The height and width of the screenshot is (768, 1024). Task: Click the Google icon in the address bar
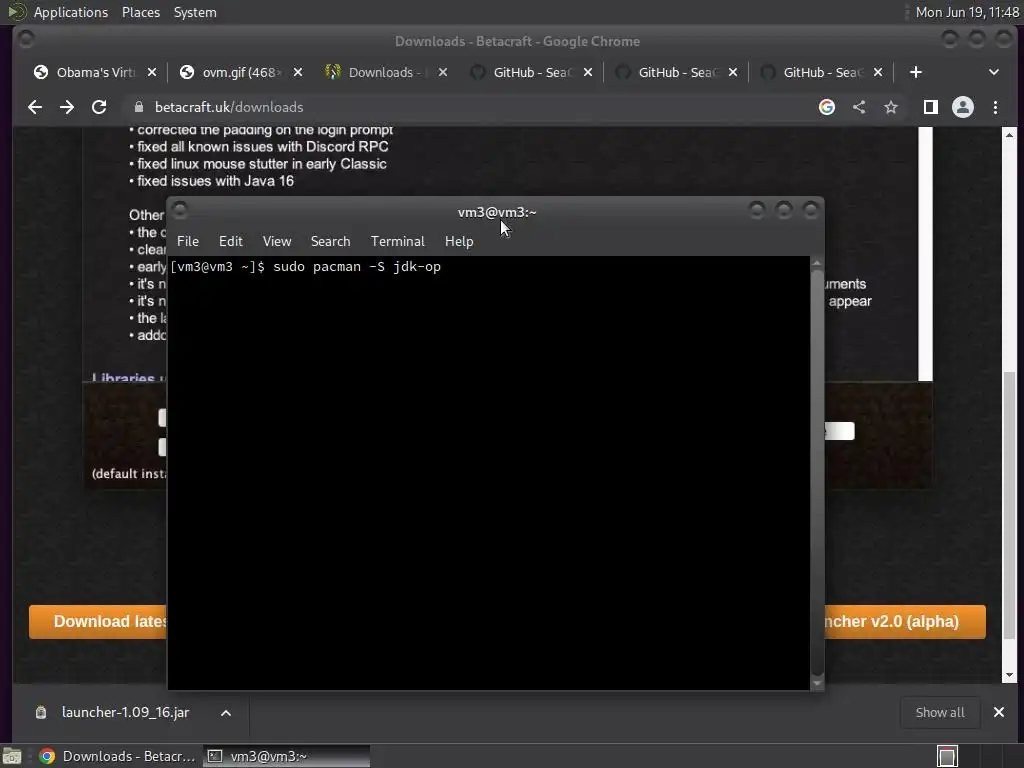[x=827, y=107]
